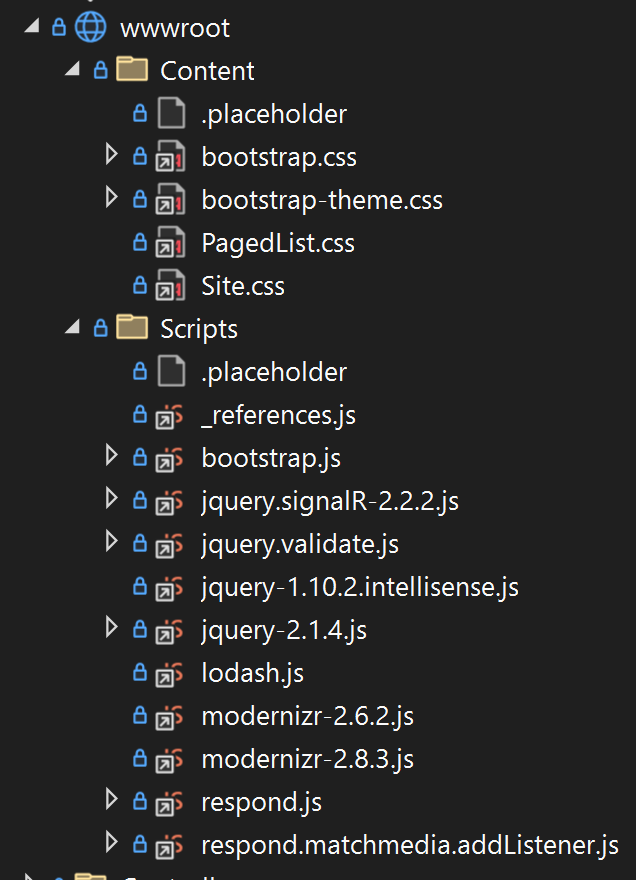Viewport: 636px width, 880px height.
Task: Select .placeholder name in Content folder
Action: click(x=274, y=114)
